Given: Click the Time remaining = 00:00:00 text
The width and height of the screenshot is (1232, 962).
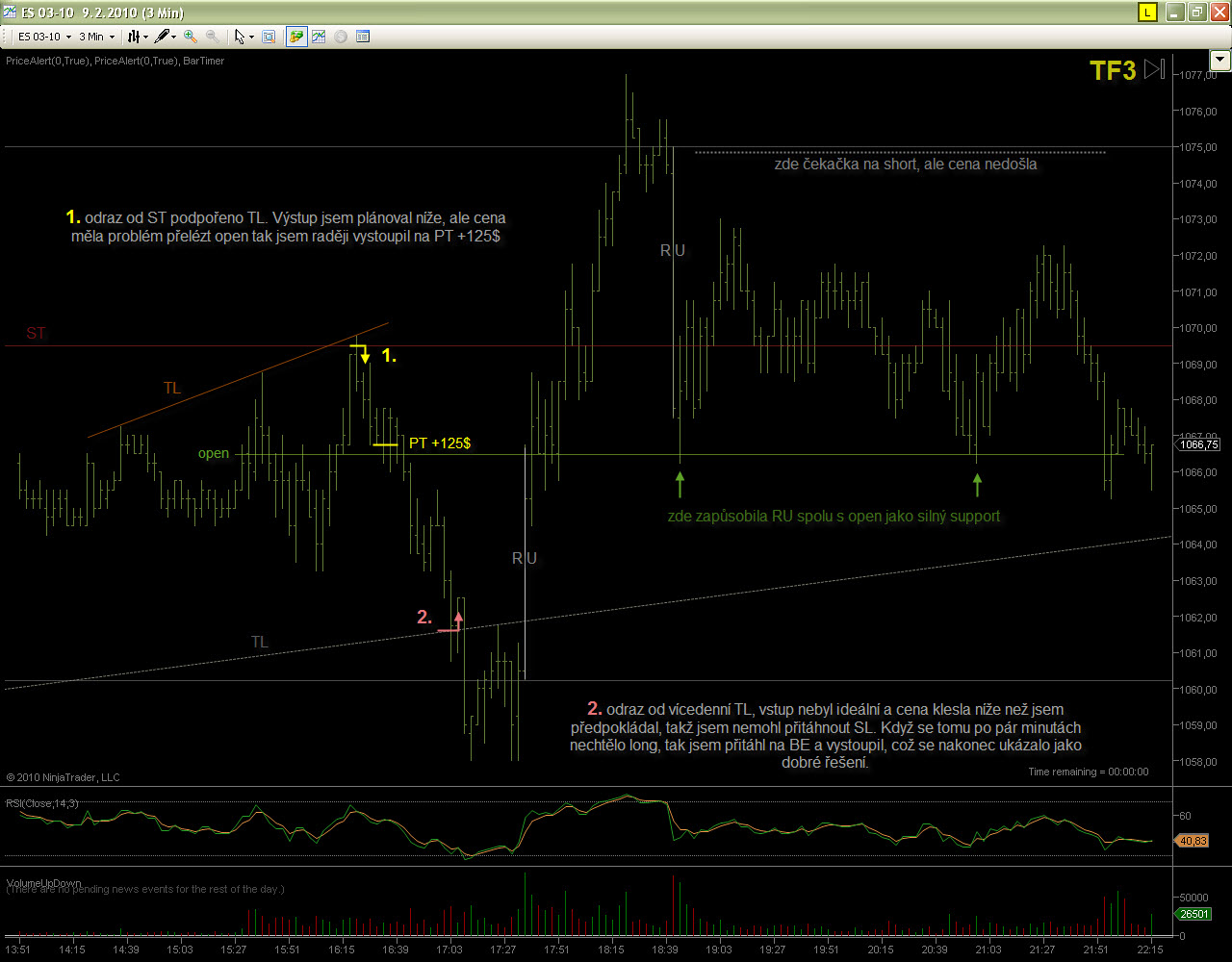Looking at the screenshot, I should click(x=1088, y=772).
